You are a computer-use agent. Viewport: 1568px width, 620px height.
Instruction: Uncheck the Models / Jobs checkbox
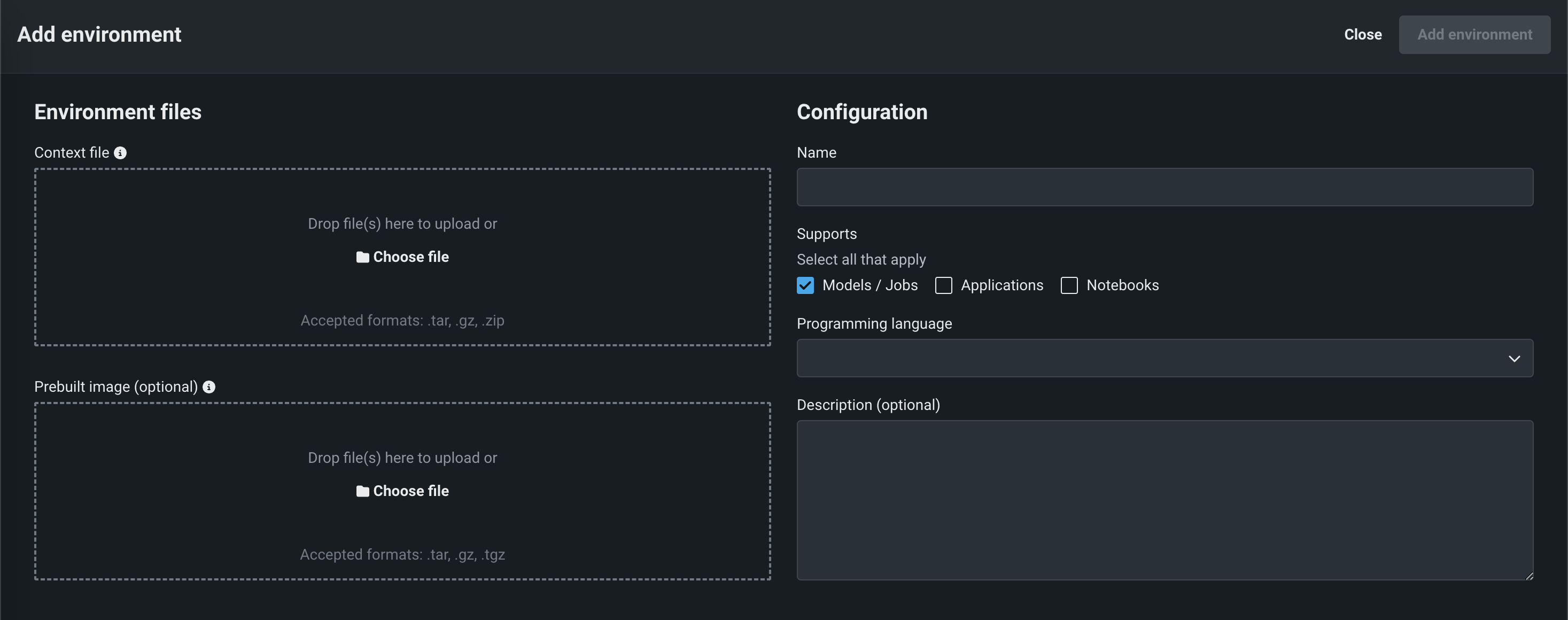pos(805,285)
